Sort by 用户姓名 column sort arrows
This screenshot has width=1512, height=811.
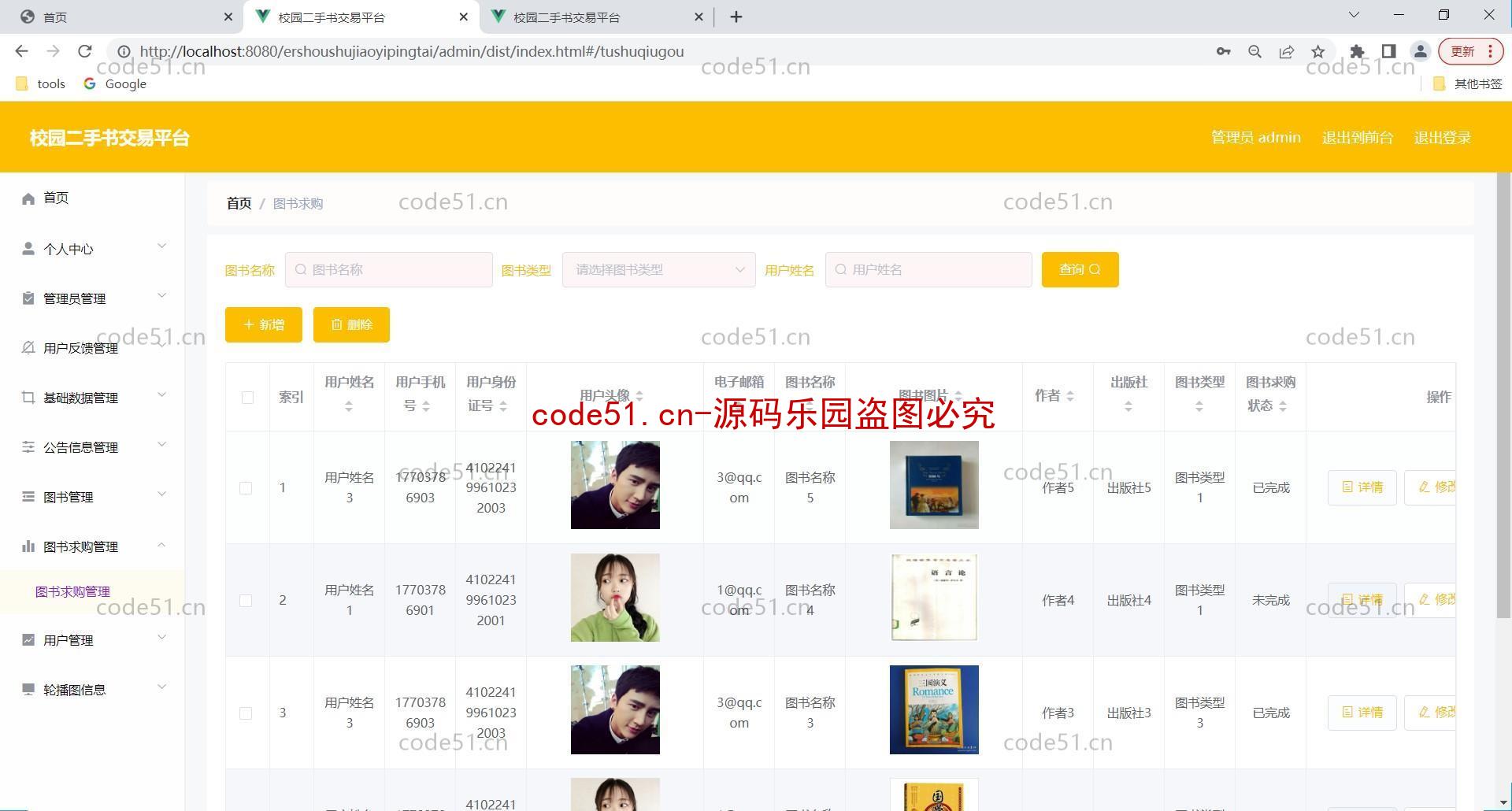click(349, 406)
